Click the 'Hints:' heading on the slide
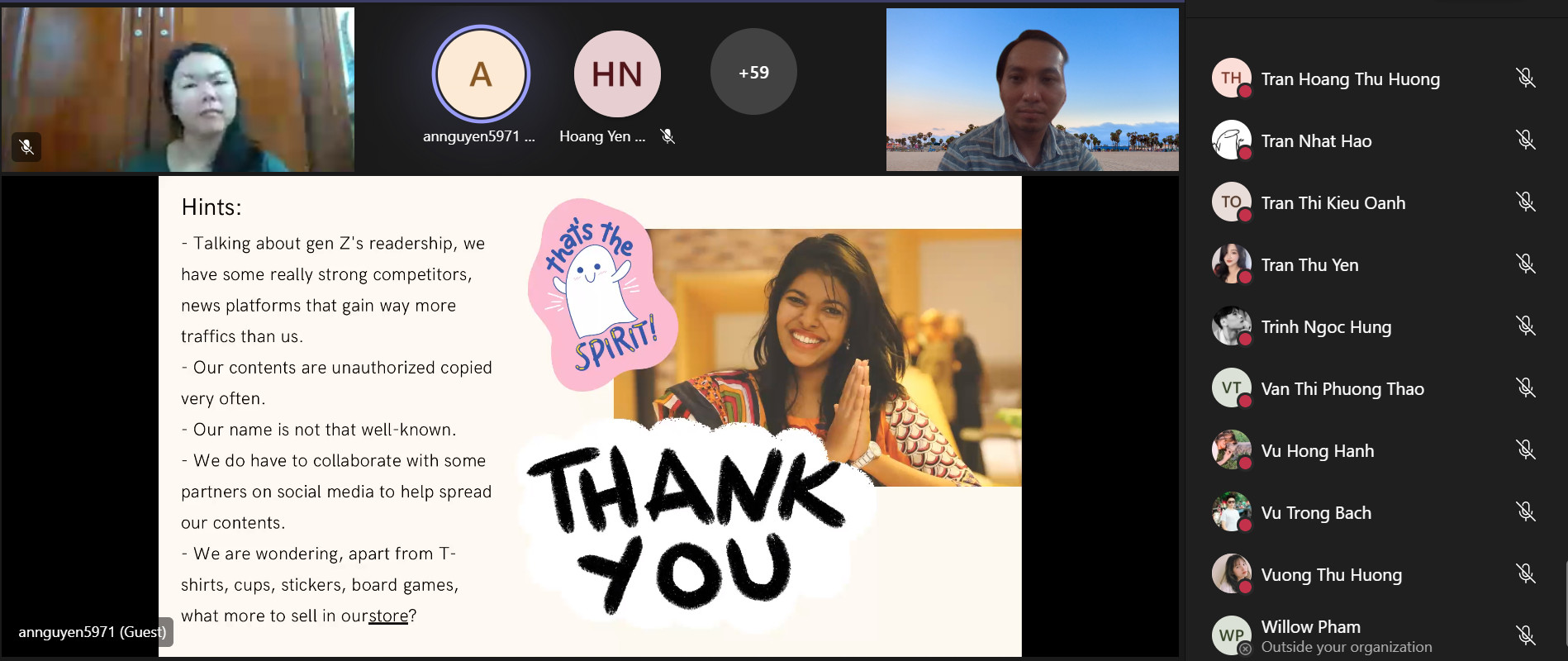This screenshot has width=1568, height=661. point(211,207)
